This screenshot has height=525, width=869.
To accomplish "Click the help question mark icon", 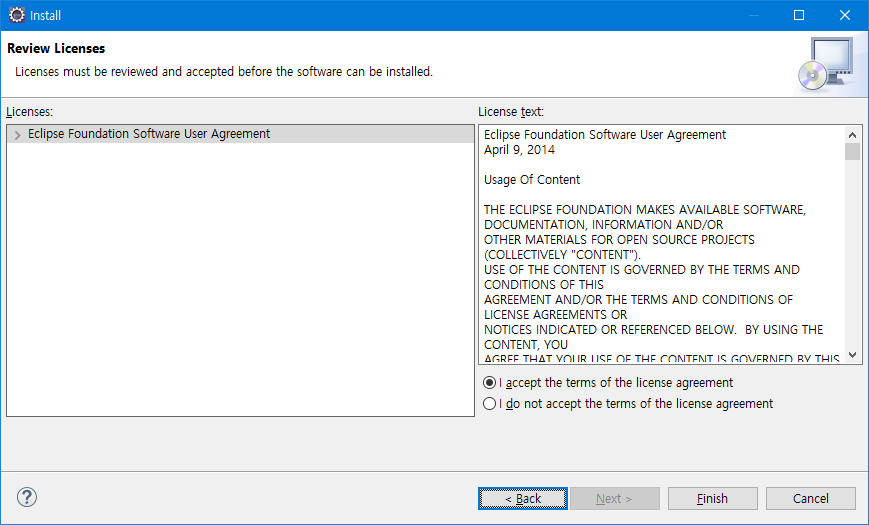I will [x=27, y=497].
